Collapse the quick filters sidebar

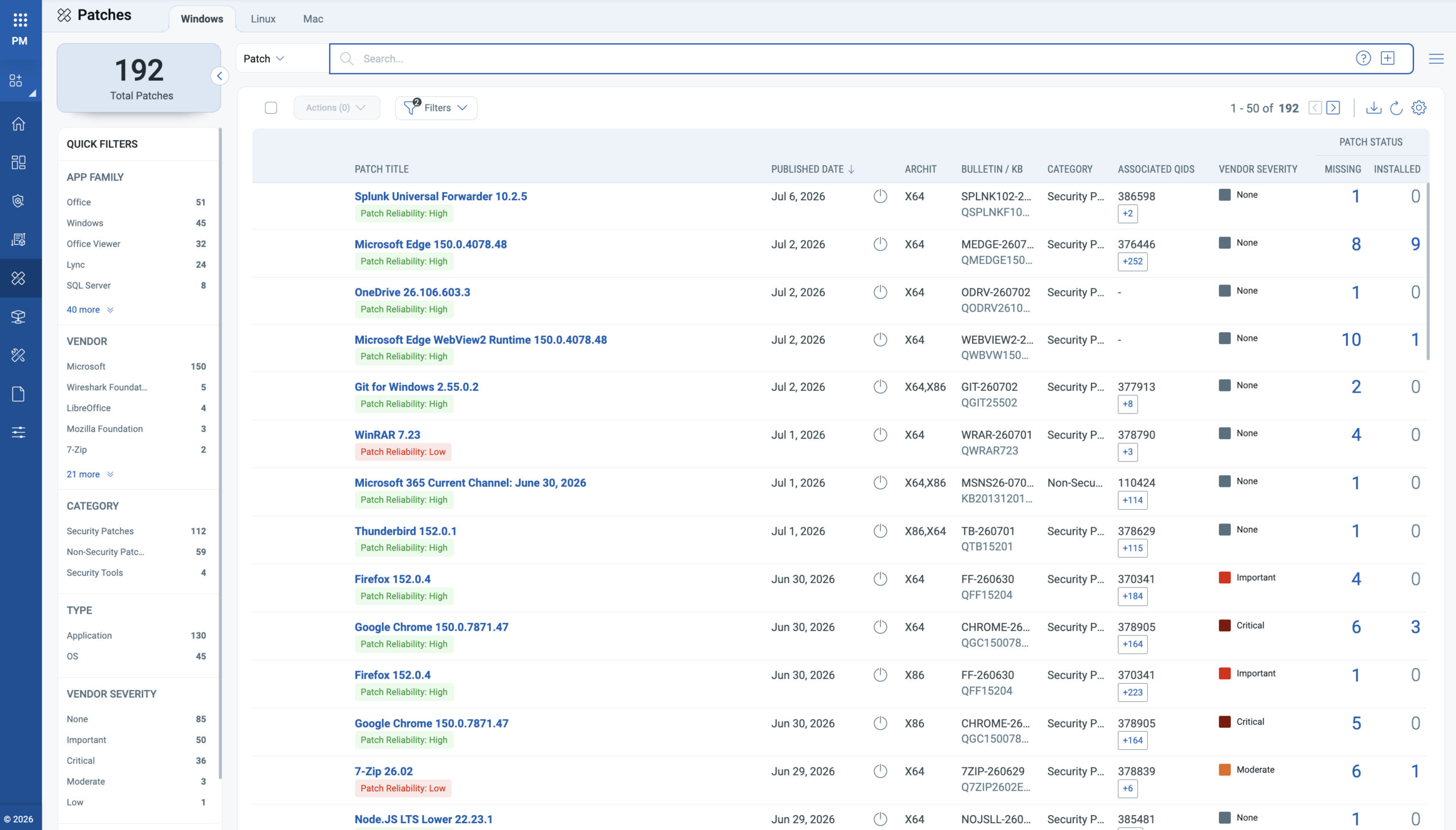(x=220, y=76)
